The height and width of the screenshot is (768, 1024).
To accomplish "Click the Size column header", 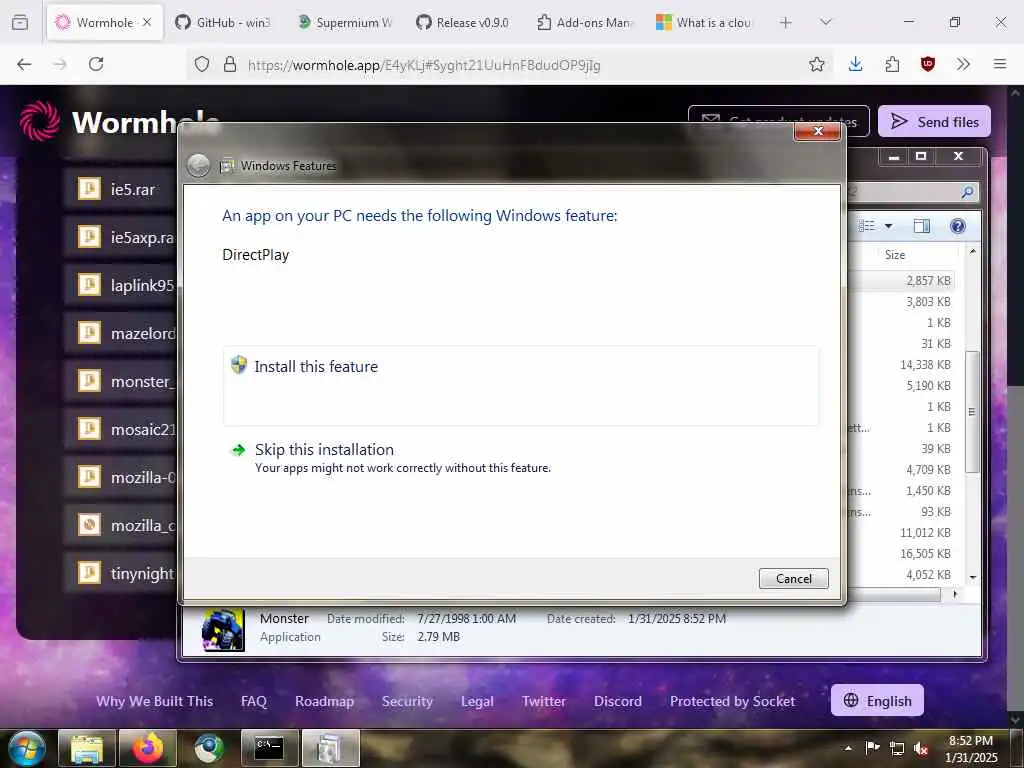I will tap(895, 255).
